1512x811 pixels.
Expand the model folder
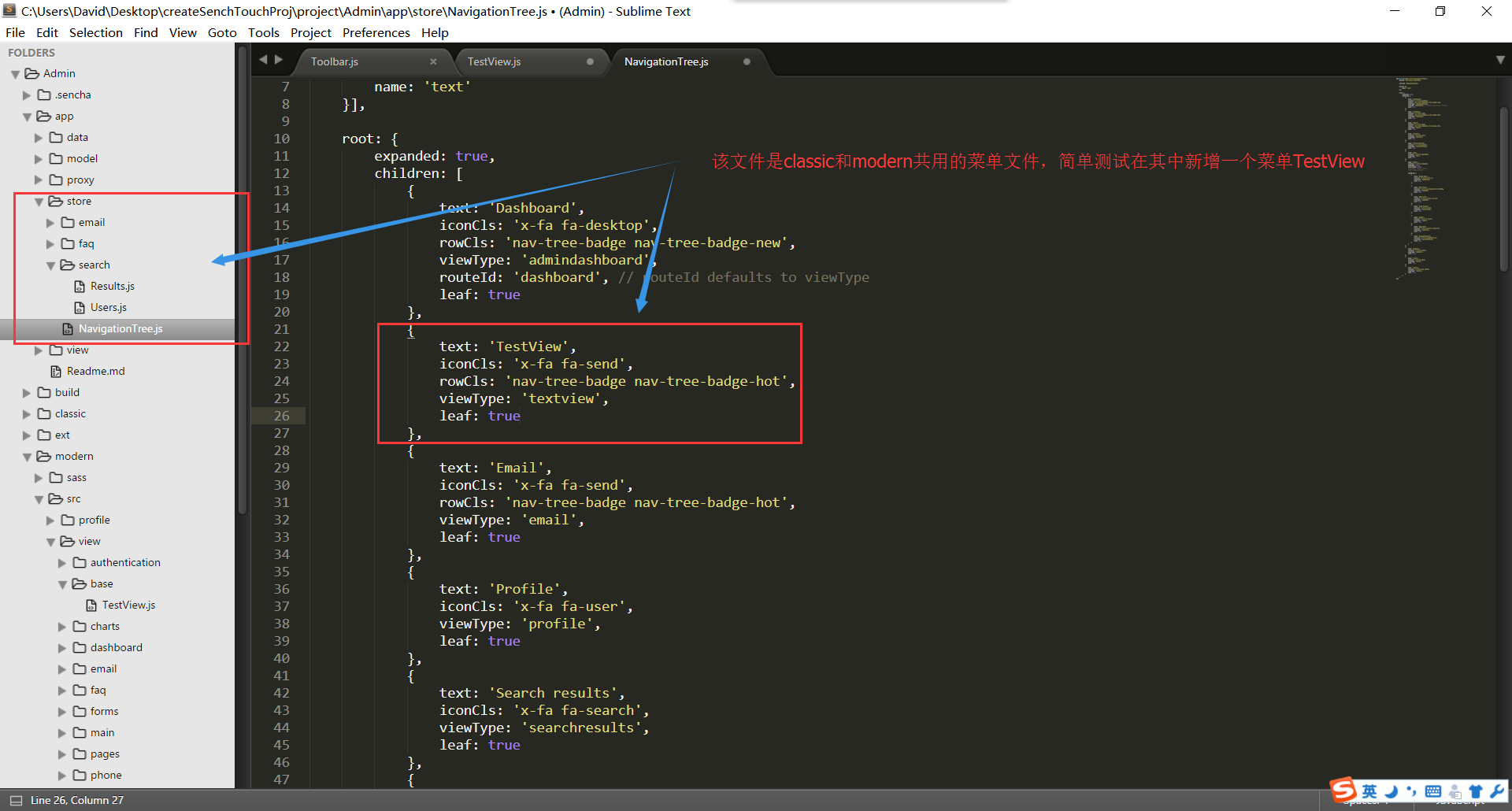pyautogui.click(x=39, y=159)
